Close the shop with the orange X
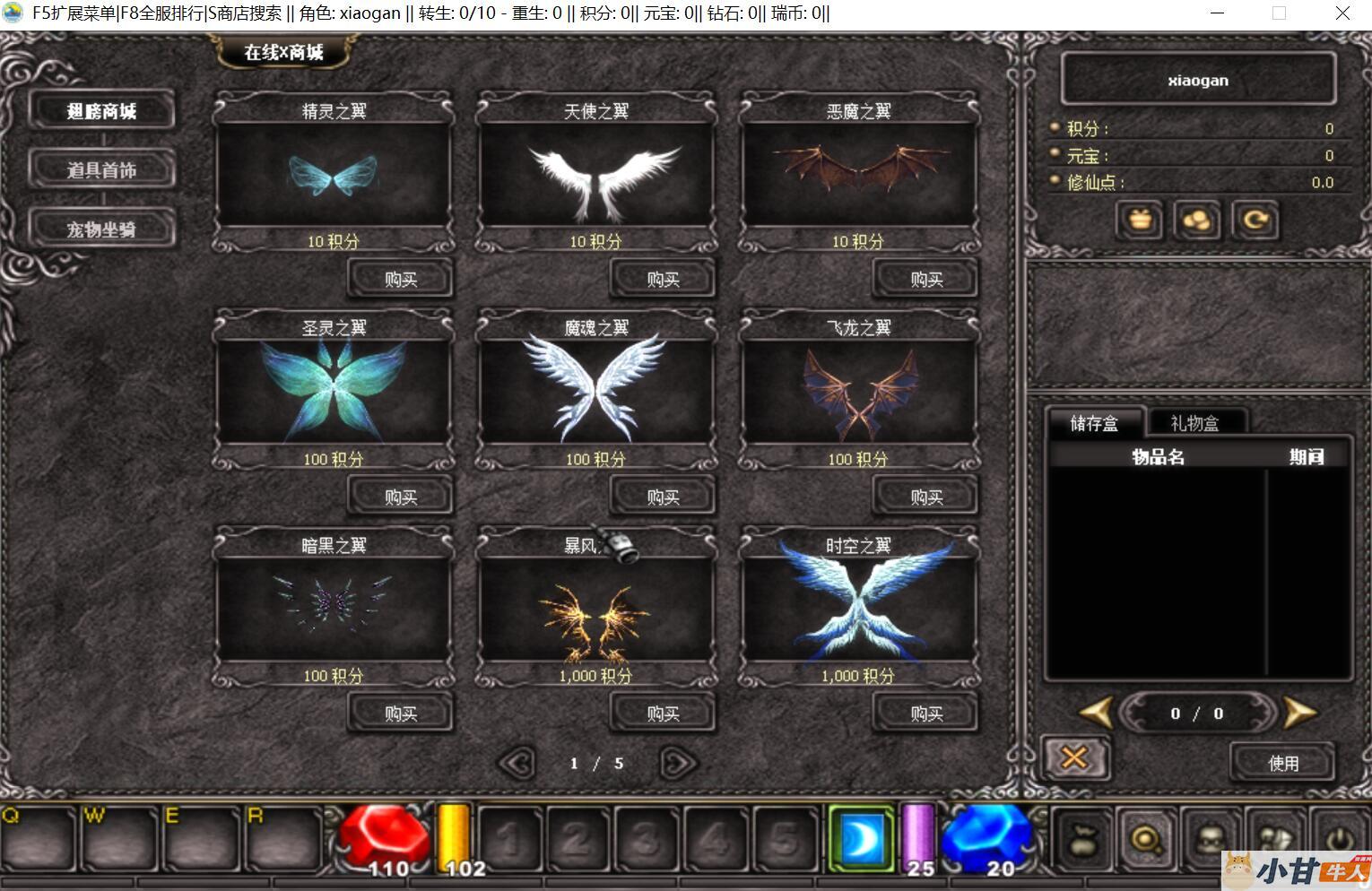The width and height of the screenshot is (1372, 891). (x=1074, y=759)
